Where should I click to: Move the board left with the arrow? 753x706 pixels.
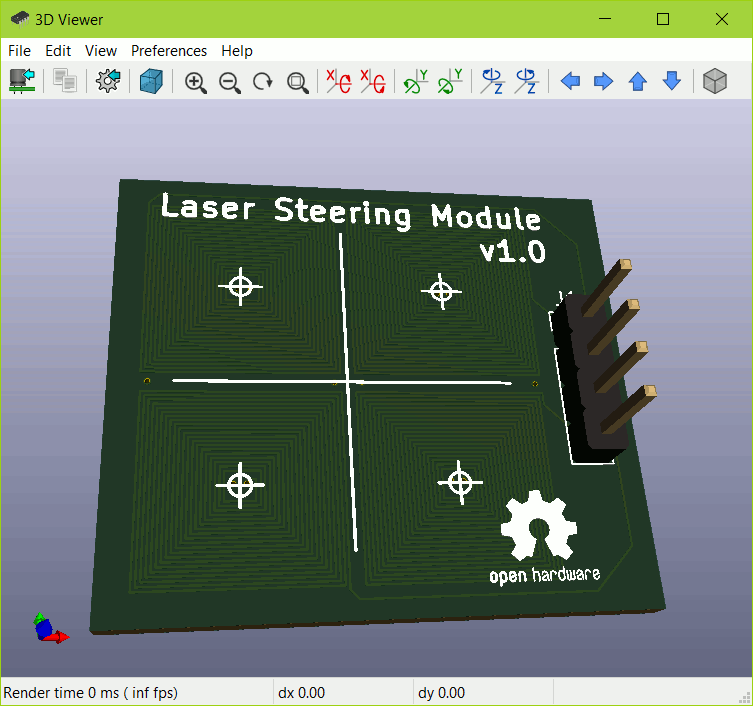(x=570, y=82)
